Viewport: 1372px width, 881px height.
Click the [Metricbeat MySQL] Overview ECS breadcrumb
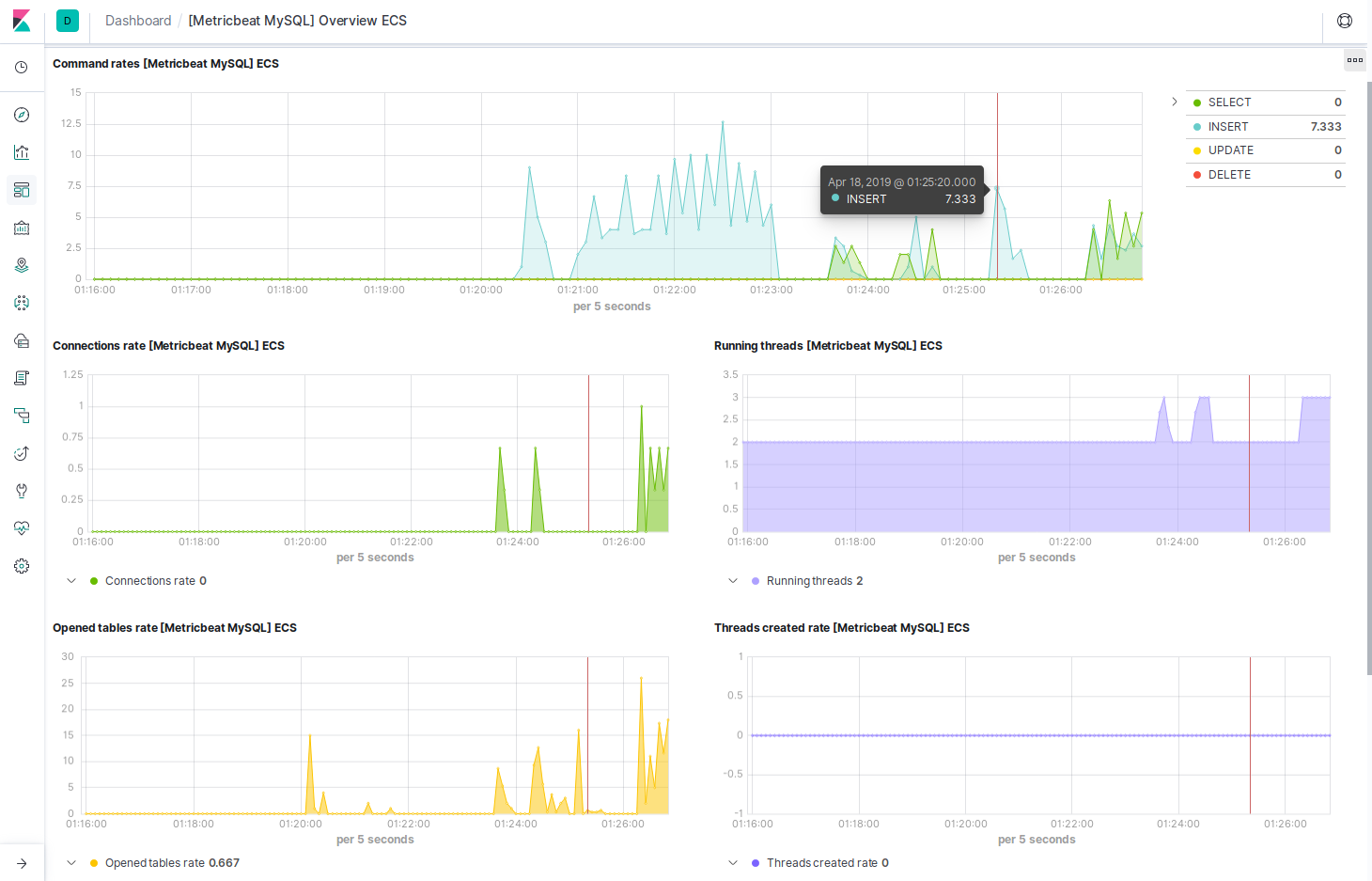pos(298,21)
